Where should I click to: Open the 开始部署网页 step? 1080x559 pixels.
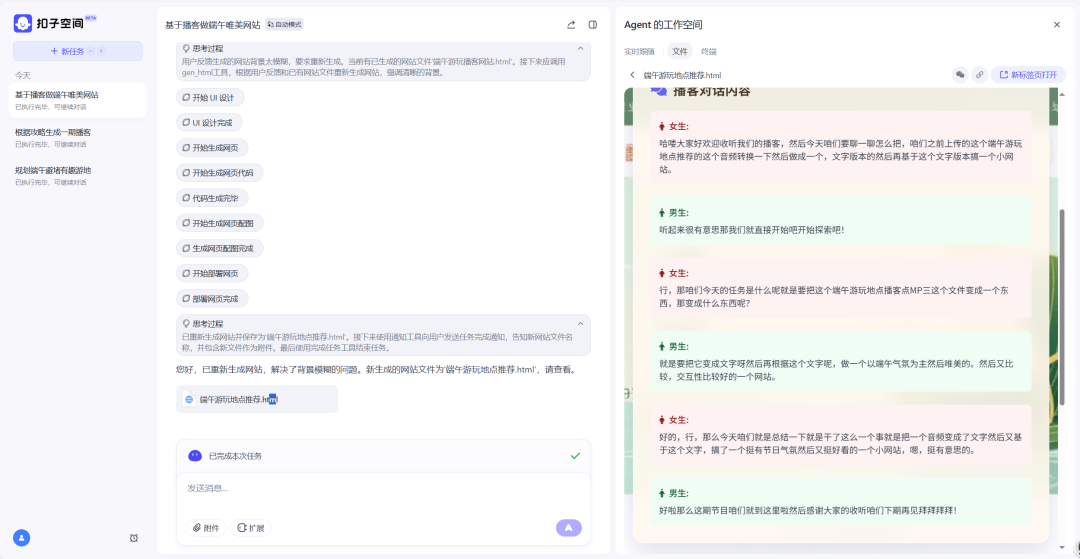[x=212, y=273]
